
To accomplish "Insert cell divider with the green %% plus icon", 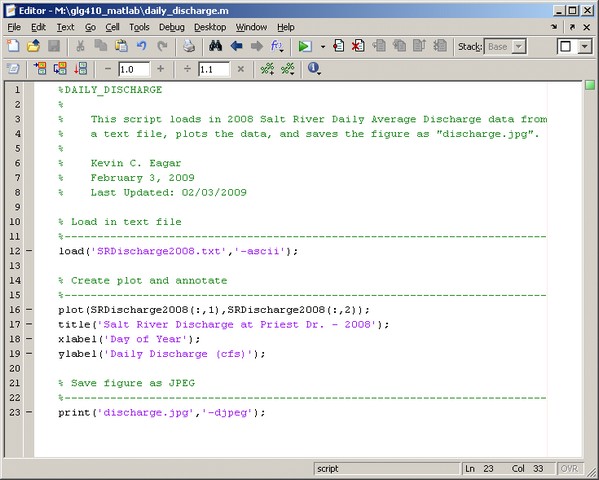I will click(267, 68).
